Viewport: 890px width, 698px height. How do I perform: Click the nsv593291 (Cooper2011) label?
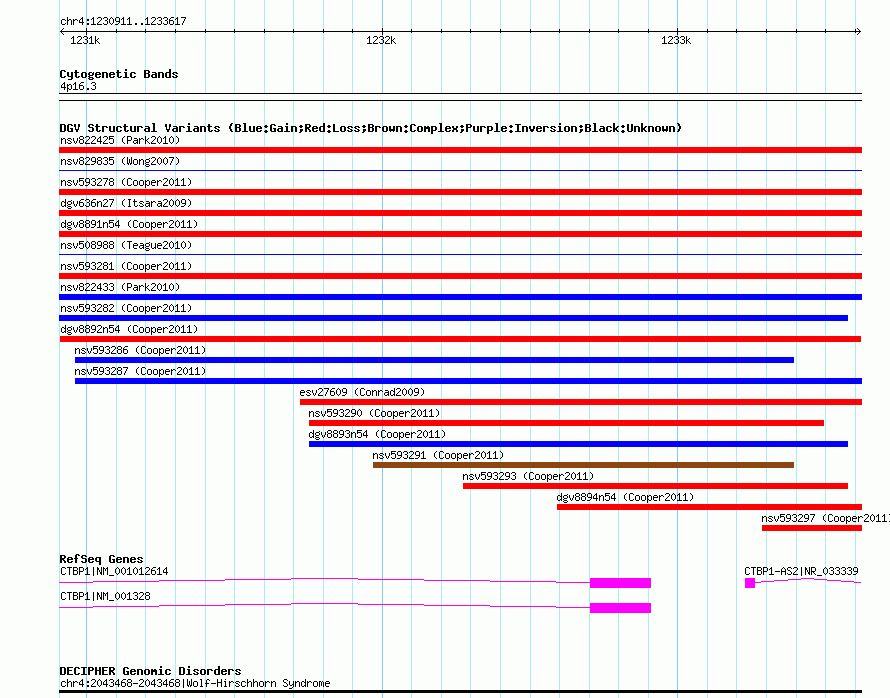click(x=438, y=455)
